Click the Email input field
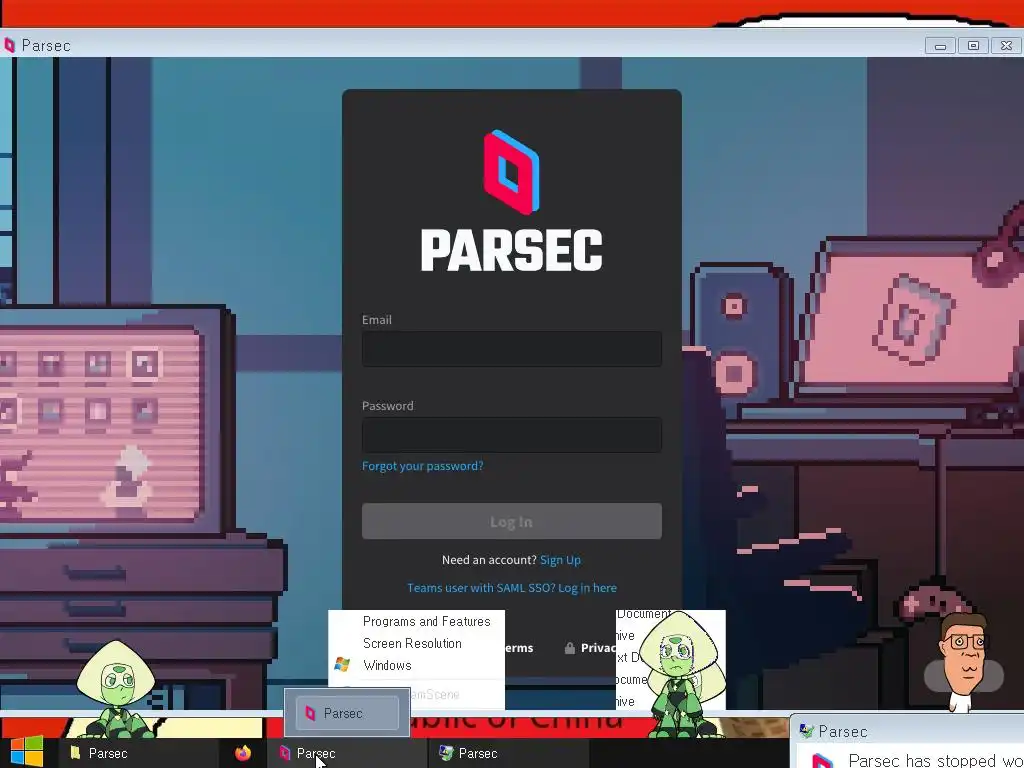Screen dimensions: 1024x768 [x=511, y=349]
